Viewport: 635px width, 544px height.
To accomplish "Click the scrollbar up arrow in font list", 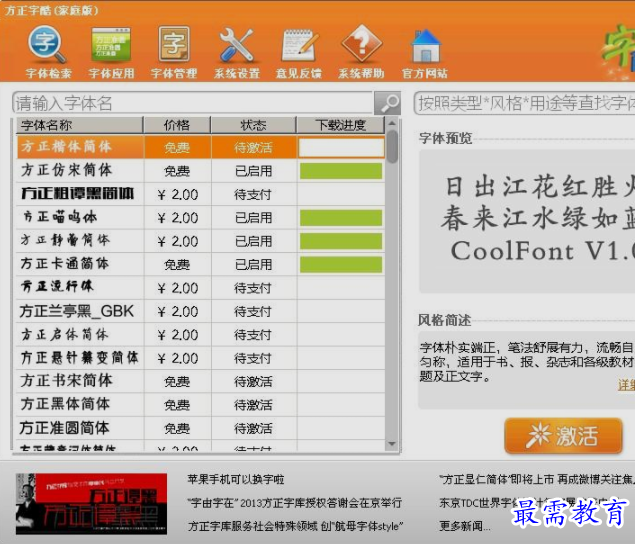I will click(392, 123).
